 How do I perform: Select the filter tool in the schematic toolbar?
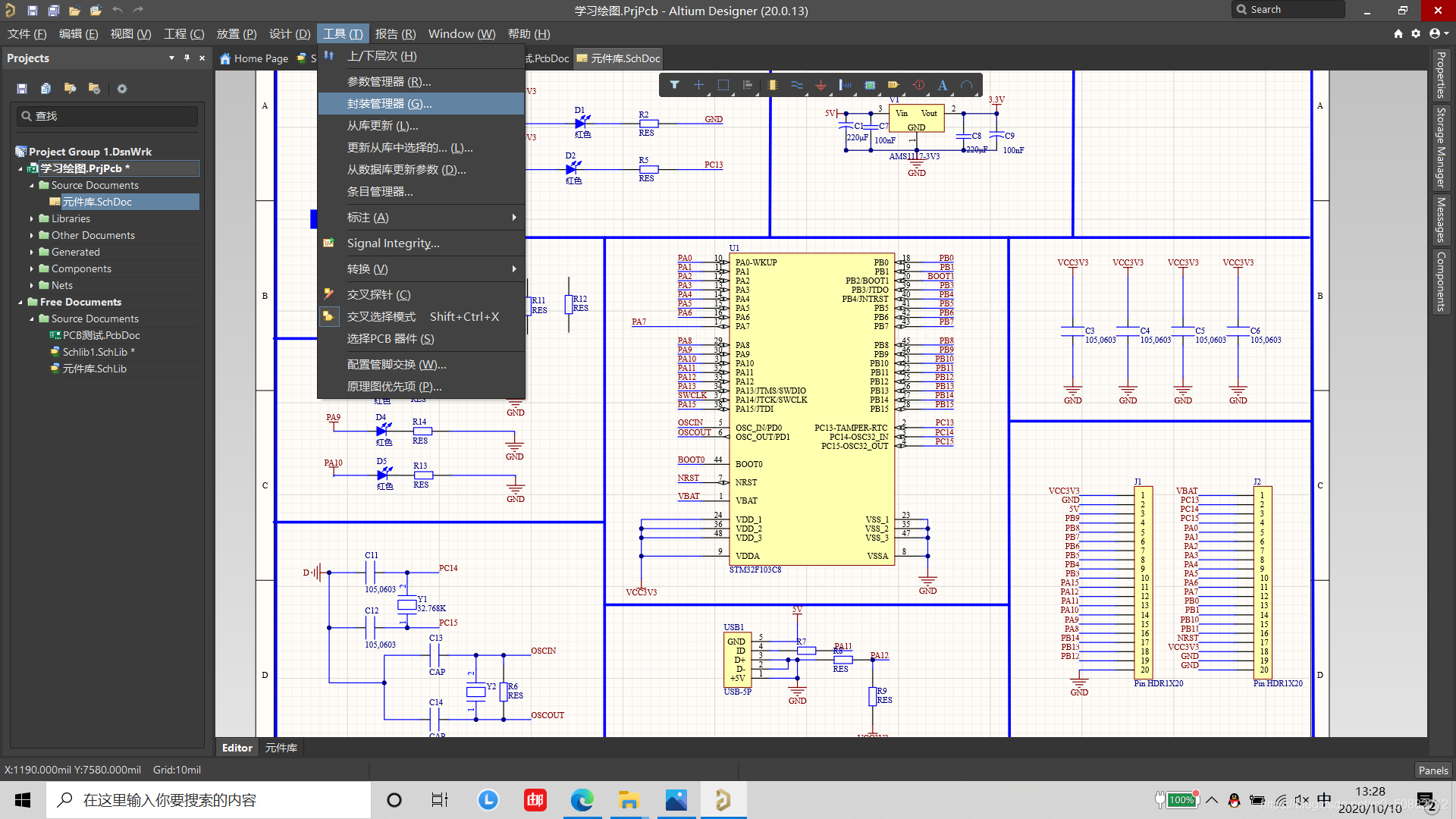pyautogui.click(x=675, y=85)
